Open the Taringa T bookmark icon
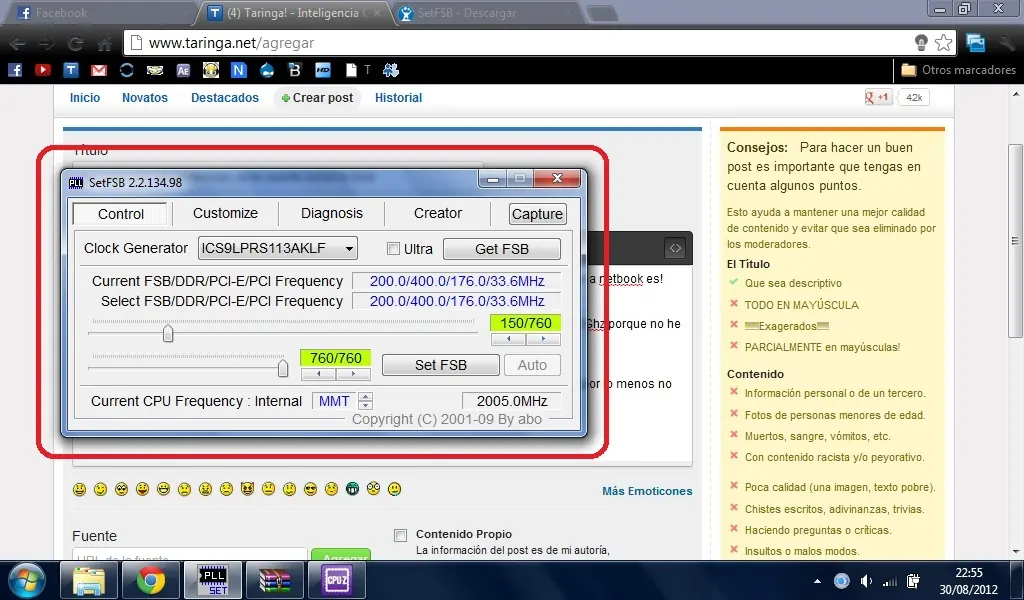Screen dimensions: 1024x600 point(71,70)
